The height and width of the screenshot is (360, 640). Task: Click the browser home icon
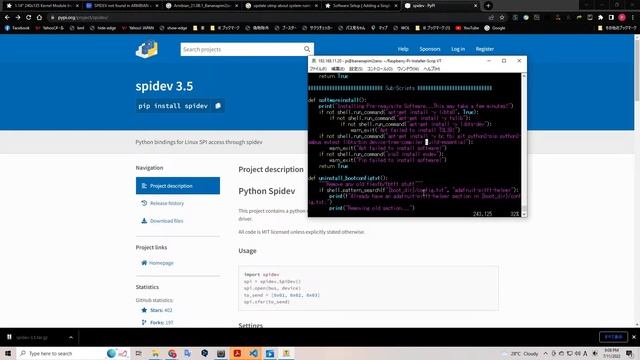click(39, 18)
